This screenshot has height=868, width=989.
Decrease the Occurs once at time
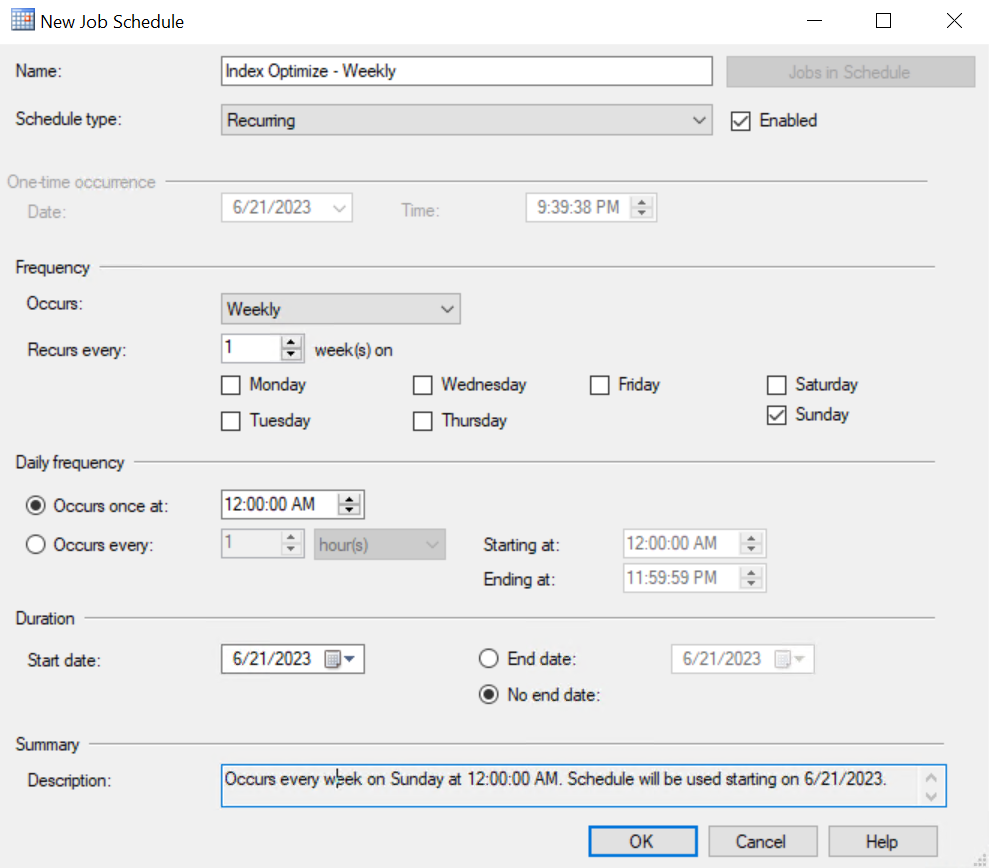(349, 510)
